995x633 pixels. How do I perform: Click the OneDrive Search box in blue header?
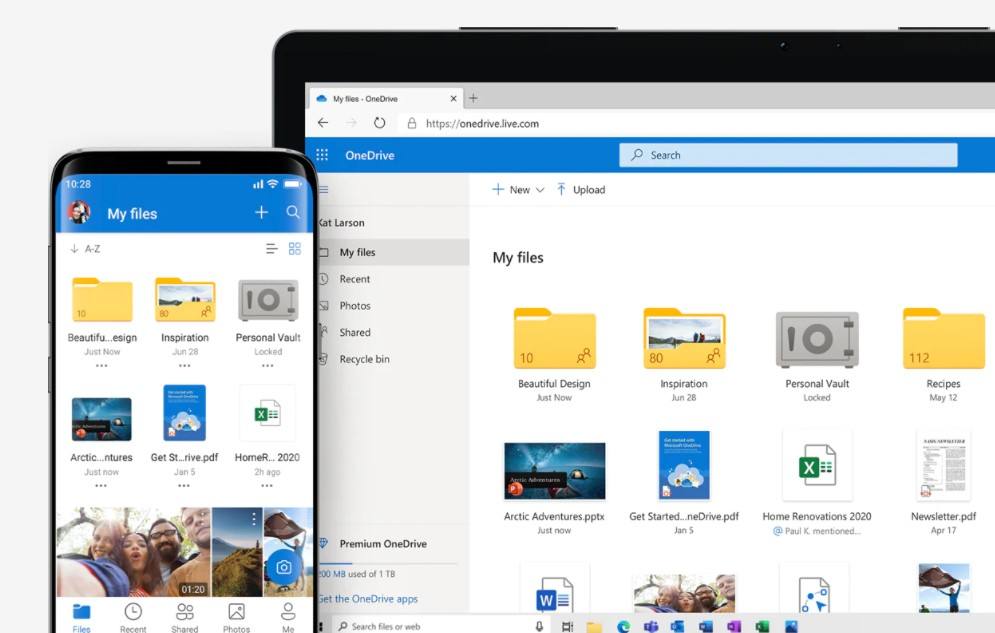tap(788, 155)
